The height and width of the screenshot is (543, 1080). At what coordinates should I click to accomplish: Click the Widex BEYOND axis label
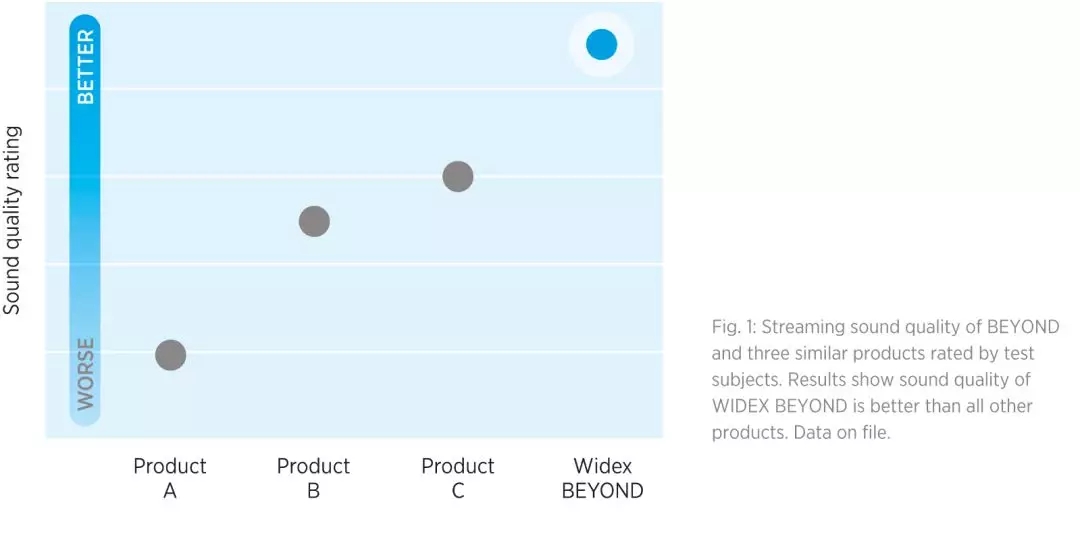[x=602, y=478]
